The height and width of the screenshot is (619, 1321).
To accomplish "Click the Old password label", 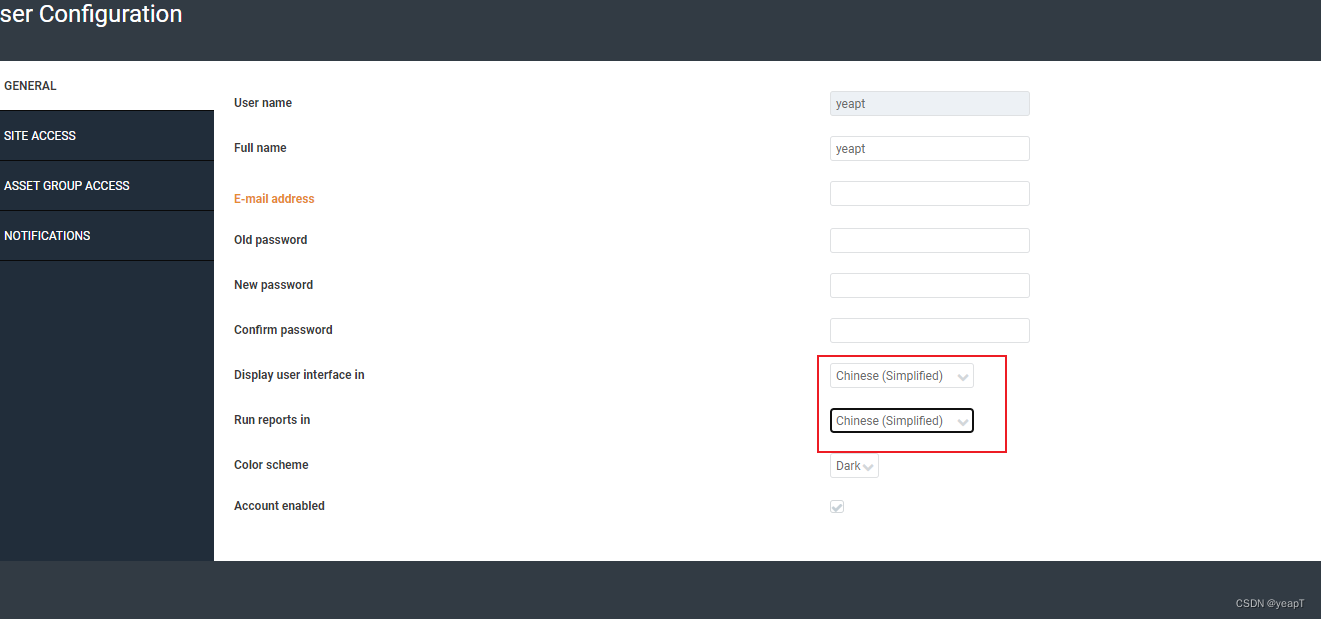I will click(270, 240).
